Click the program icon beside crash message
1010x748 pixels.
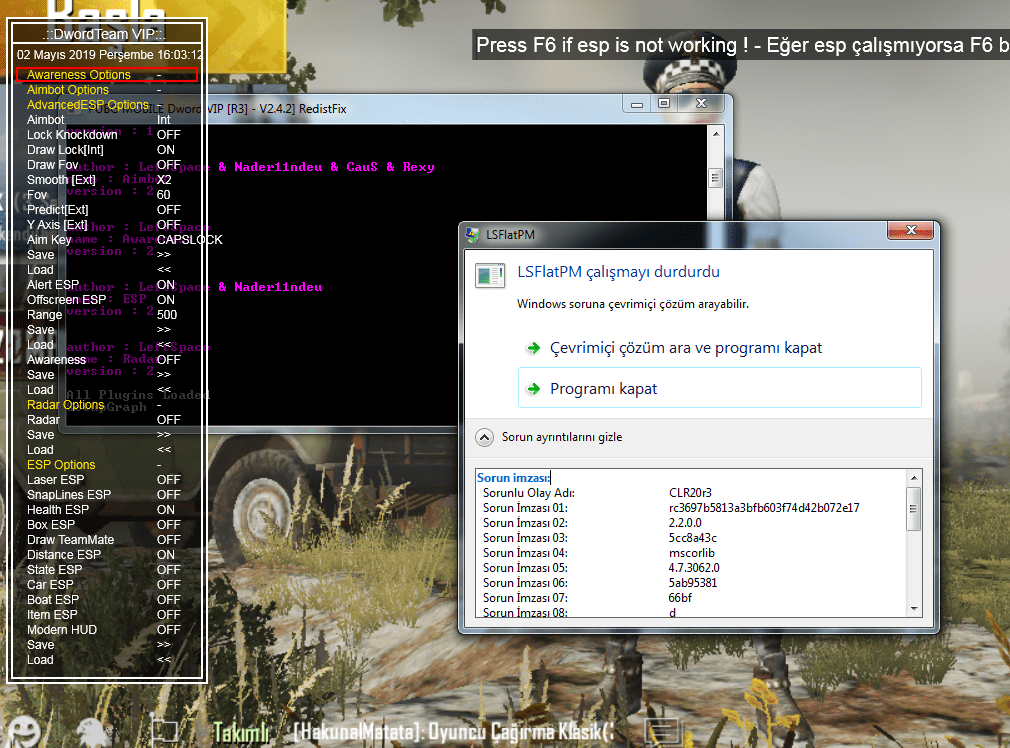pyautogui.click(x=490, y=275)
